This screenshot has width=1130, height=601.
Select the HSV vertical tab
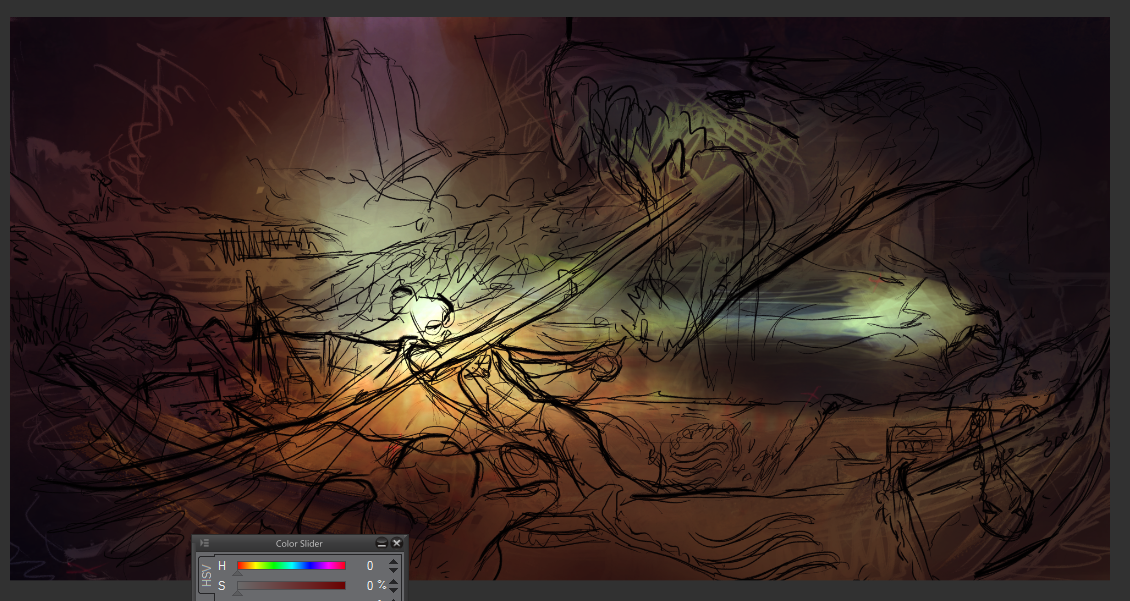coord(206,574)
